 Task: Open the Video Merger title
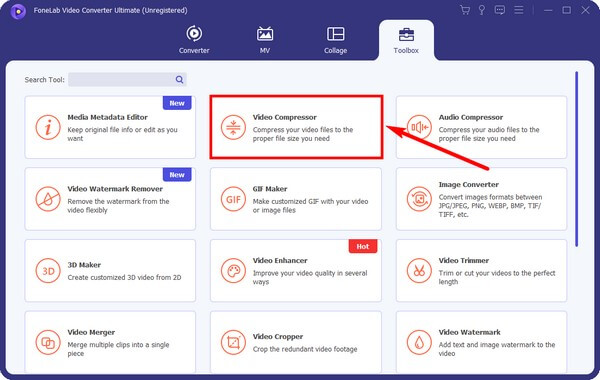91,332
